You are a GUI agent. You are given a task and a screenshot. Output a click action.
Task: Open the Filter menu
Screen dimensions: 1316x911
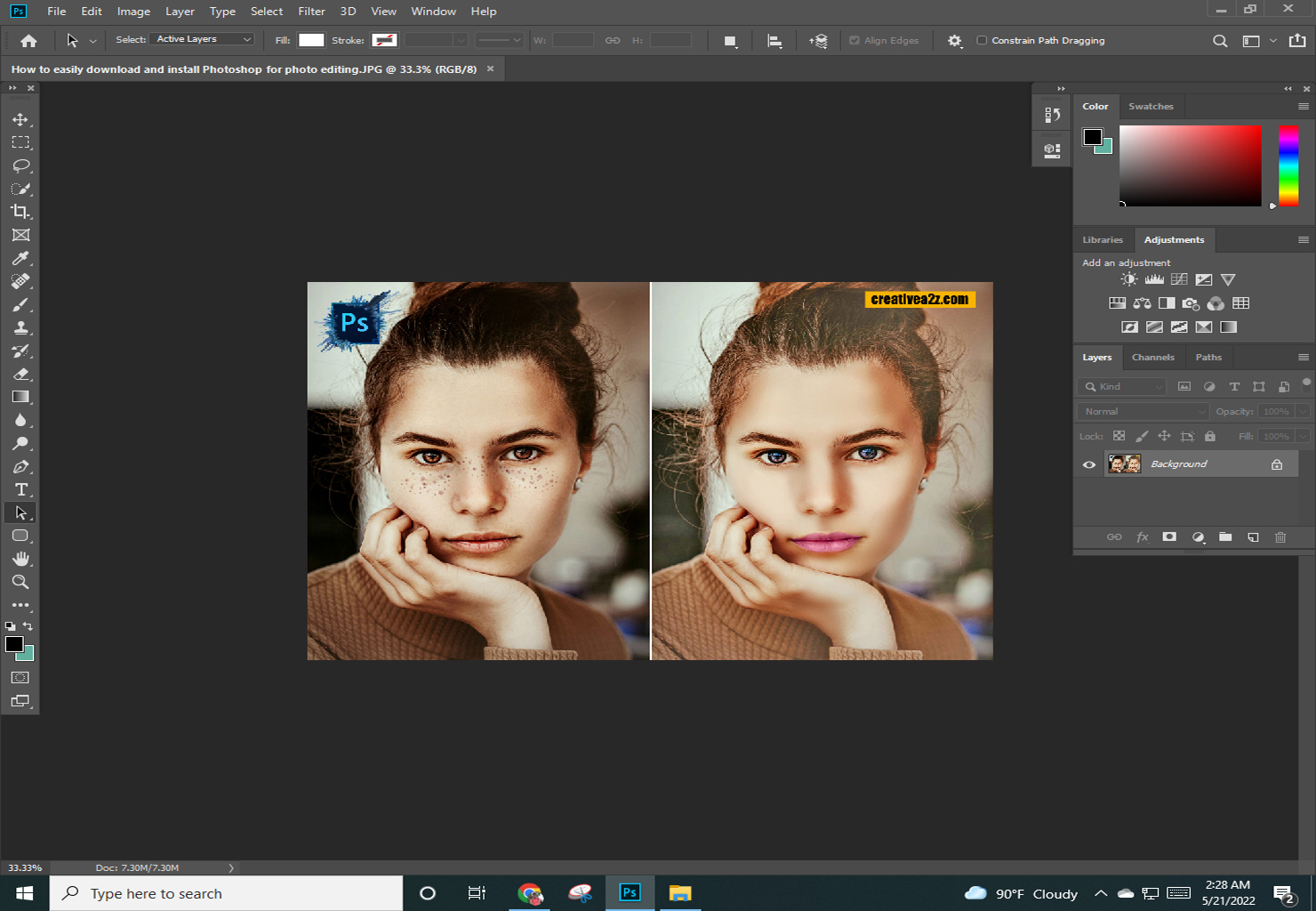pyautogui.click(x=311, y=11)
